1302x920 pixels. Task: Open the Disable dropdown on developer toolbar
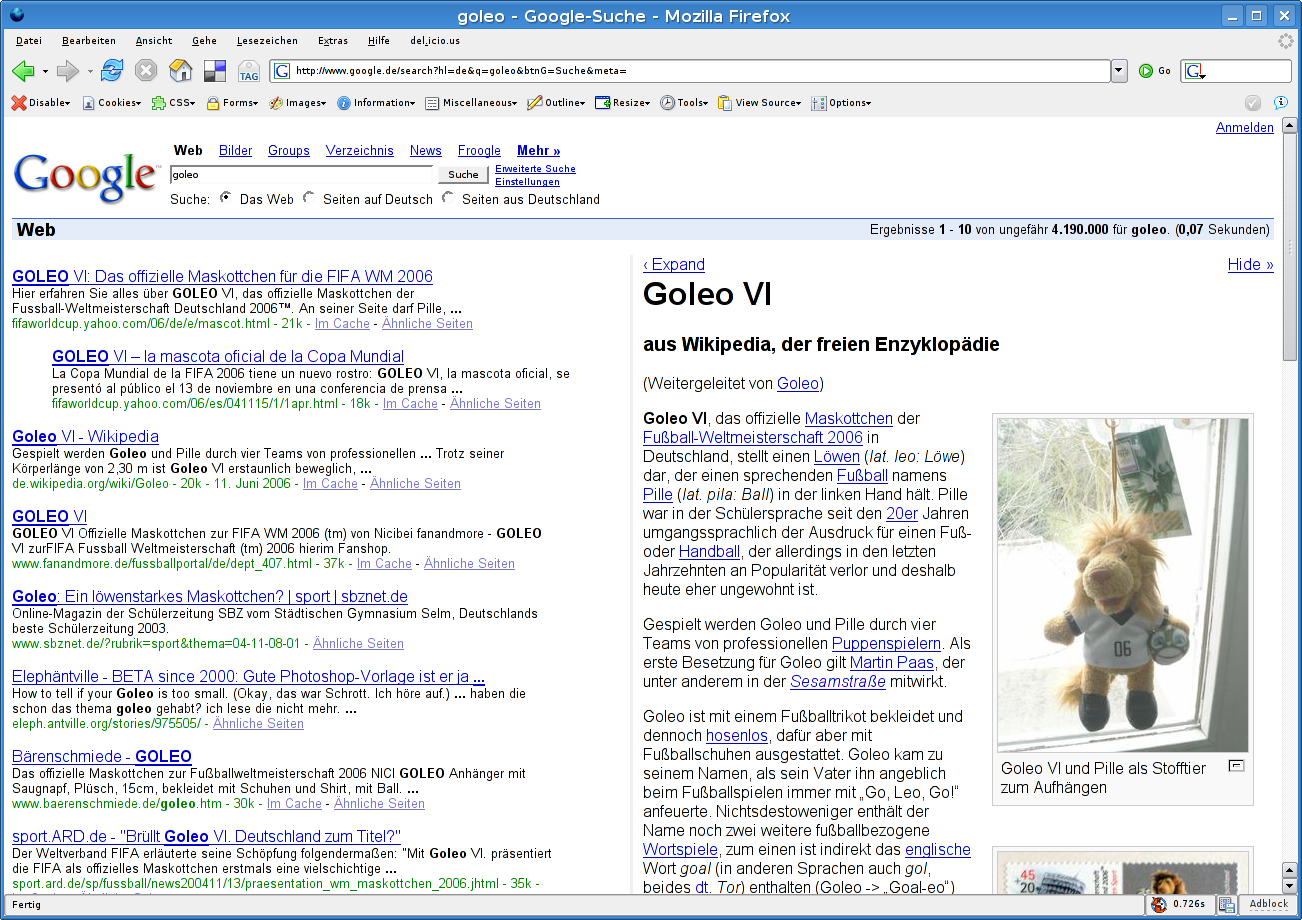point(41,103)
